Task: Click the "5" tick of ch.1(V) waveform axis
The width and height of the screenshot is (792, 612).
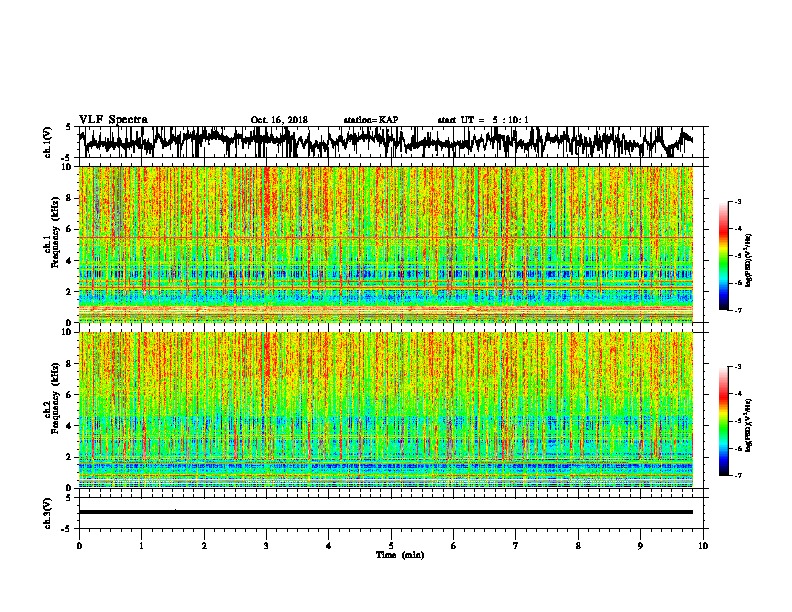Action: tap(69, 127)
